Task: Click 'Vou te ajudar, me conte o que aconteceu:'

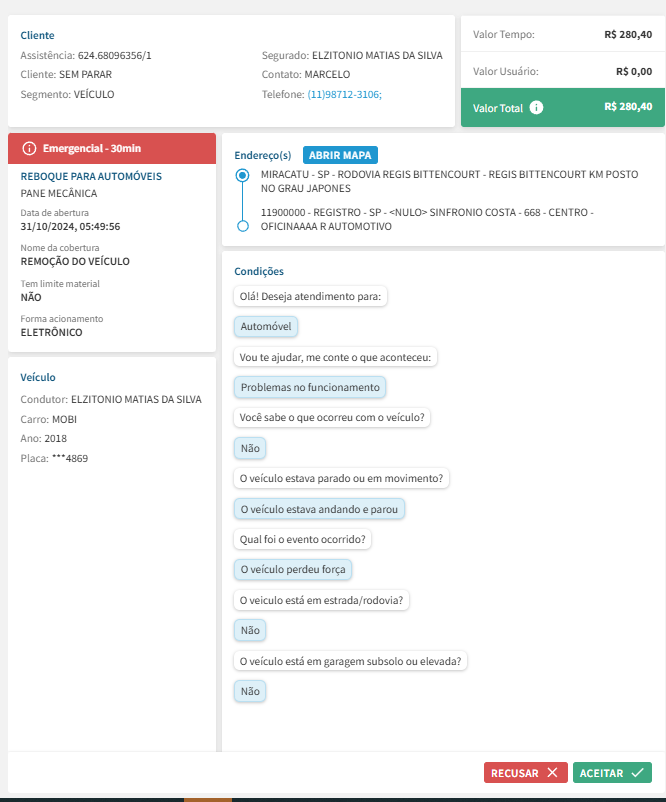Action: (x=336, y=357)
